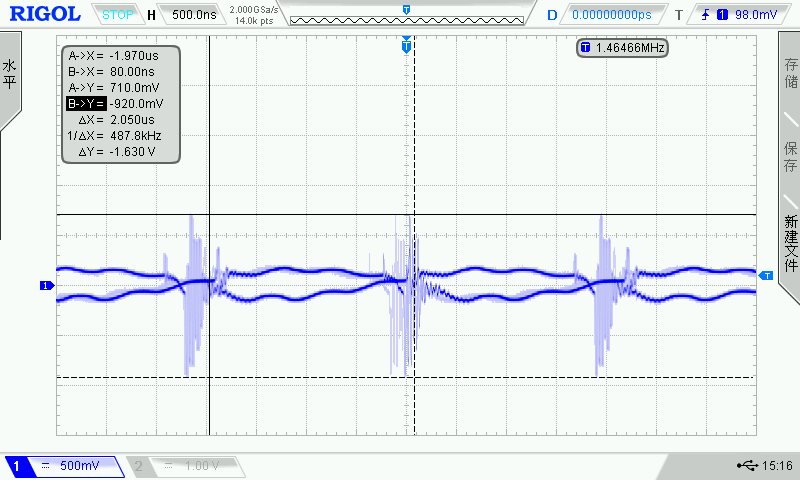The image size is (800, 480).
Task: Click the 98.0mV trigger level readout
Action: click(755, 15)
